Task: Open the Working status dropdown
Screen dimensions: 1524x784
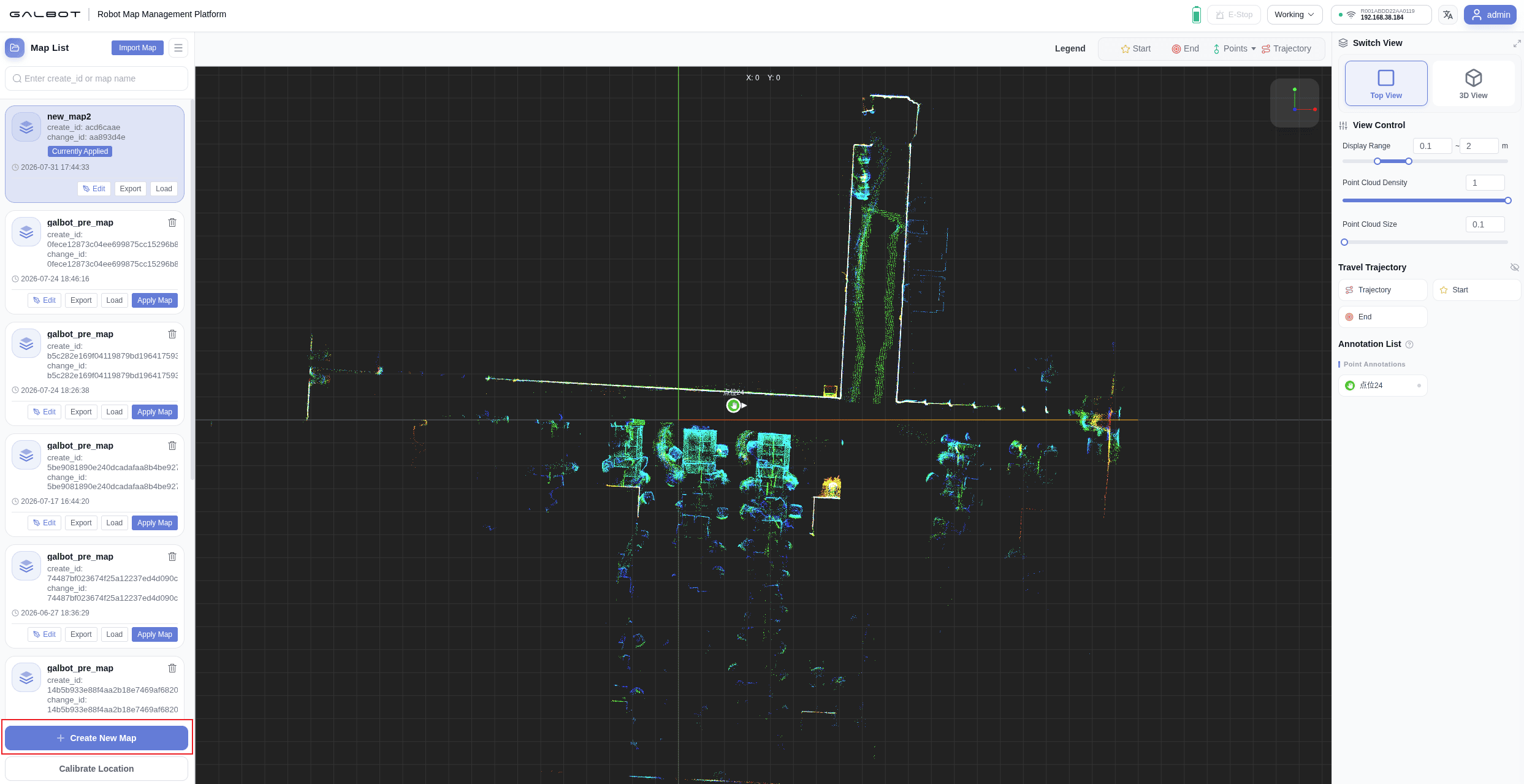Action: tap(1294, 15)
